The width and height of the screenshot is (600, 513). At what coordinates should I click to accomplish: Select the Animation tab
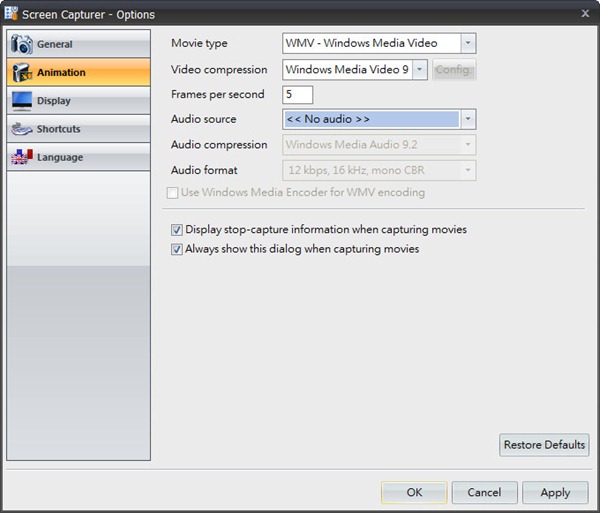click(x=78, y=72)
